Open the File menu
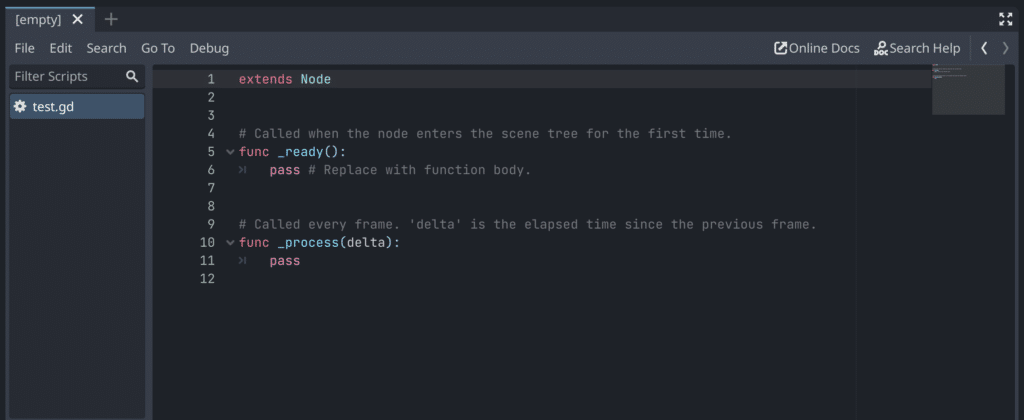 pos(25,48)
